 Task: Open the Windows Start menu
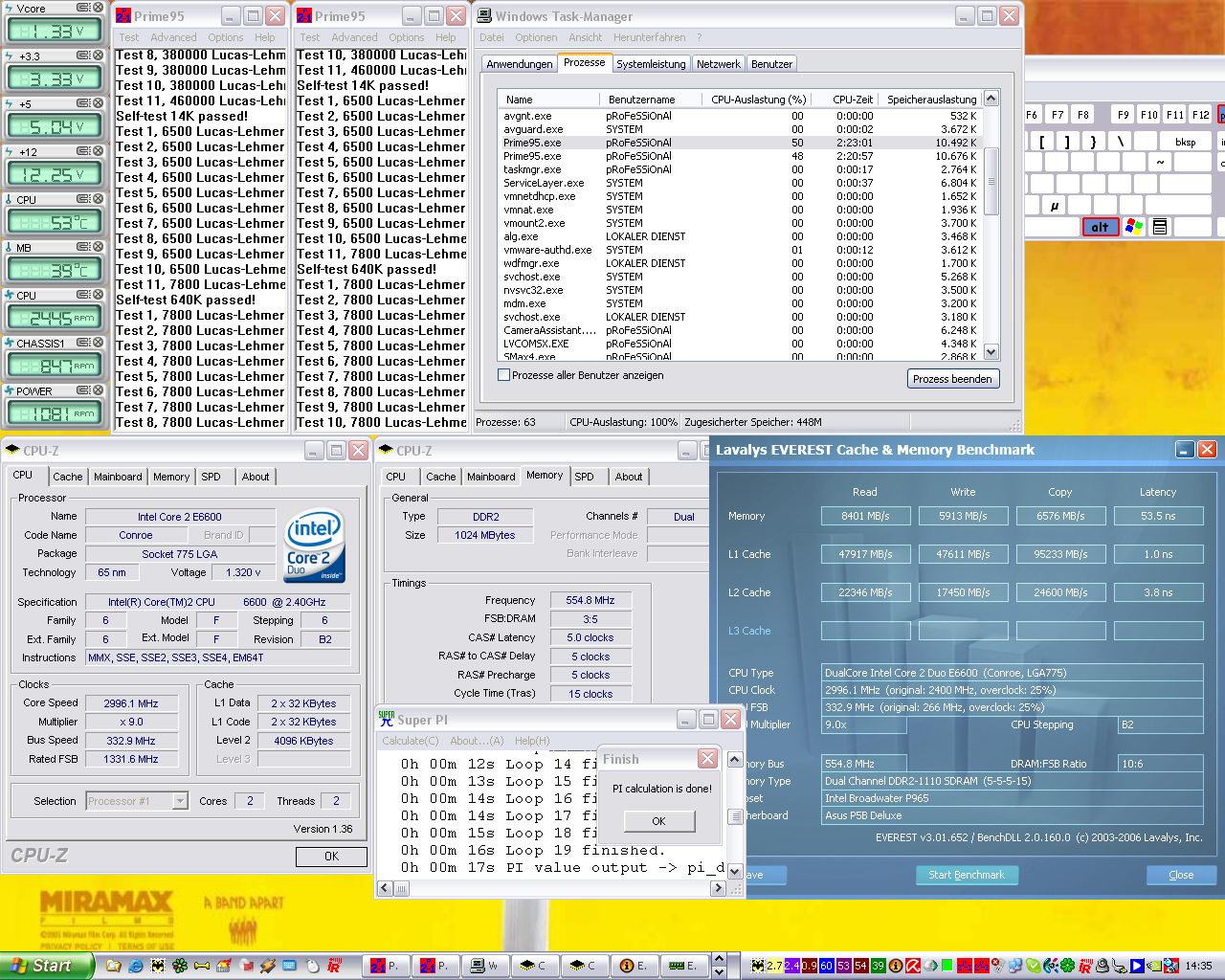click(x=47, y=966)
